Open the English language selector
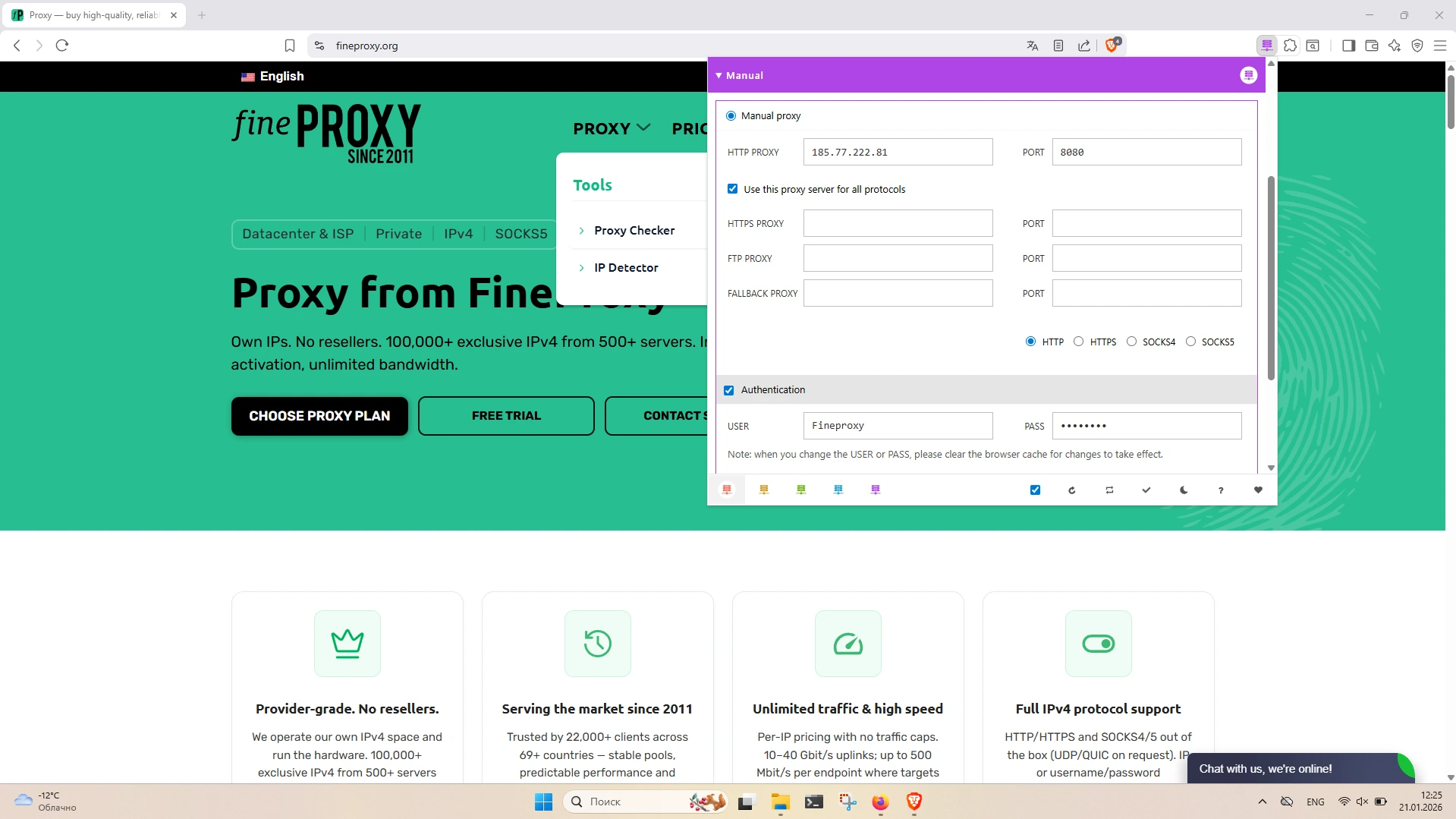The image size is (1456, 819). 272,76
